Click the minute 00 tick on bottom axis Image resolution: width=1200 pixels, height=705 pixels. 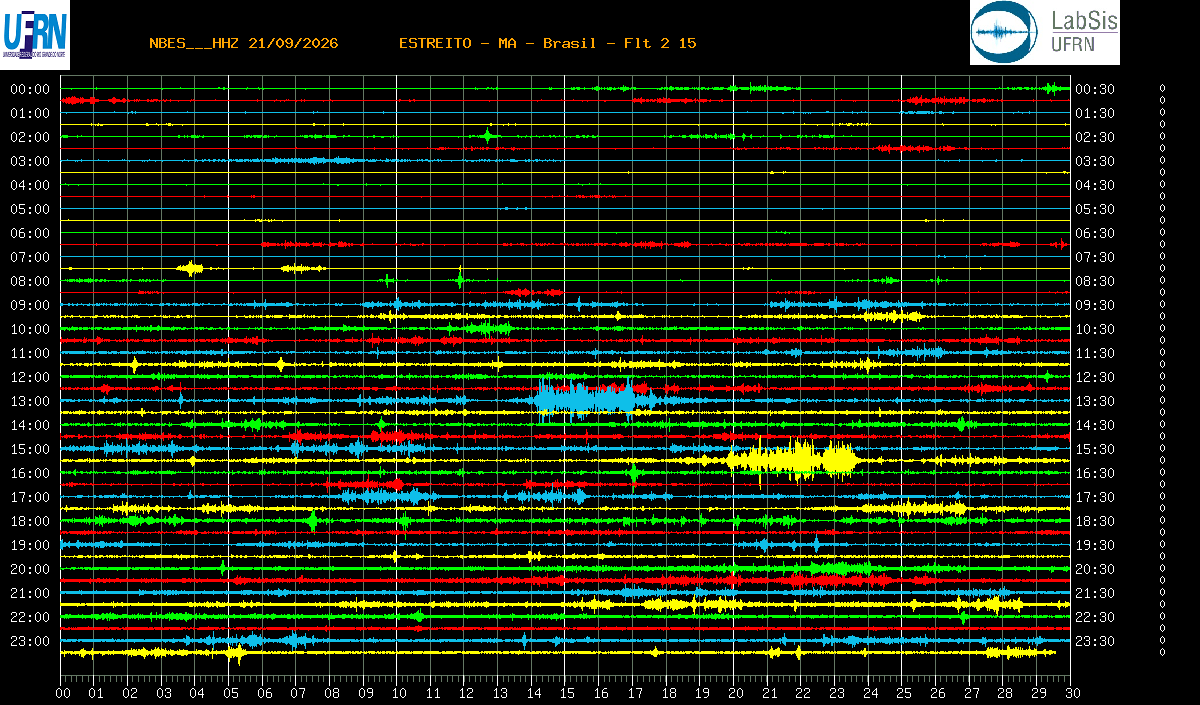pos(63,693)
